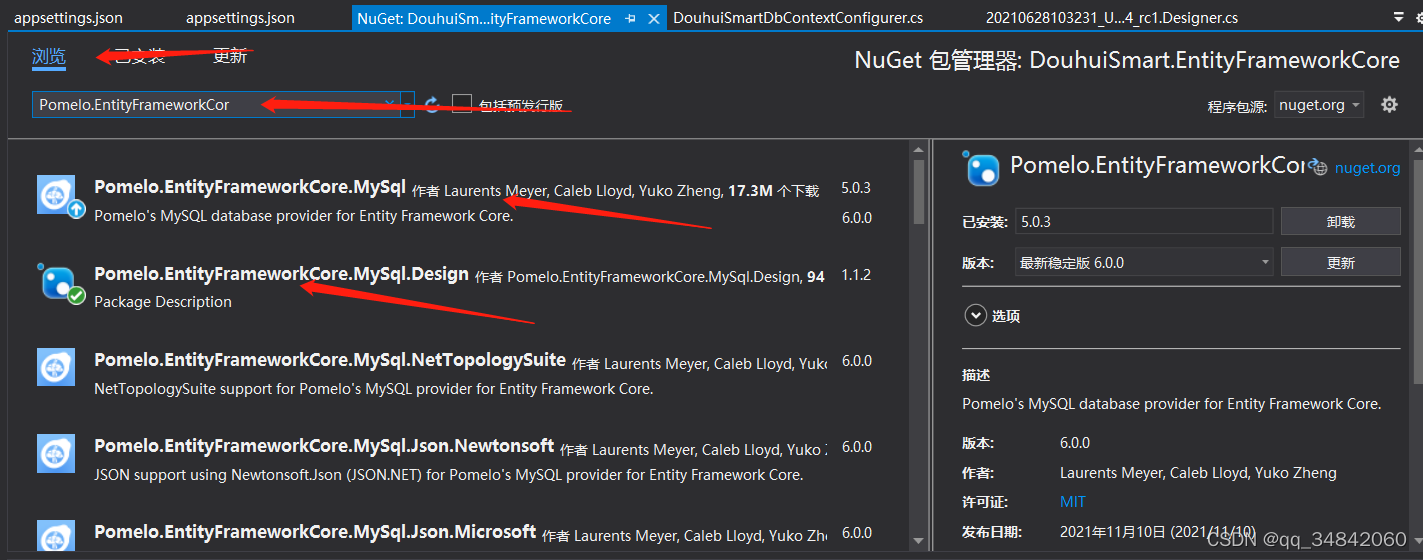Select Pomelo.EntityFrameworkCore.MySql.NetTopologySuite package title
This screenshot has height=560, width=1423.
[330, 360]
